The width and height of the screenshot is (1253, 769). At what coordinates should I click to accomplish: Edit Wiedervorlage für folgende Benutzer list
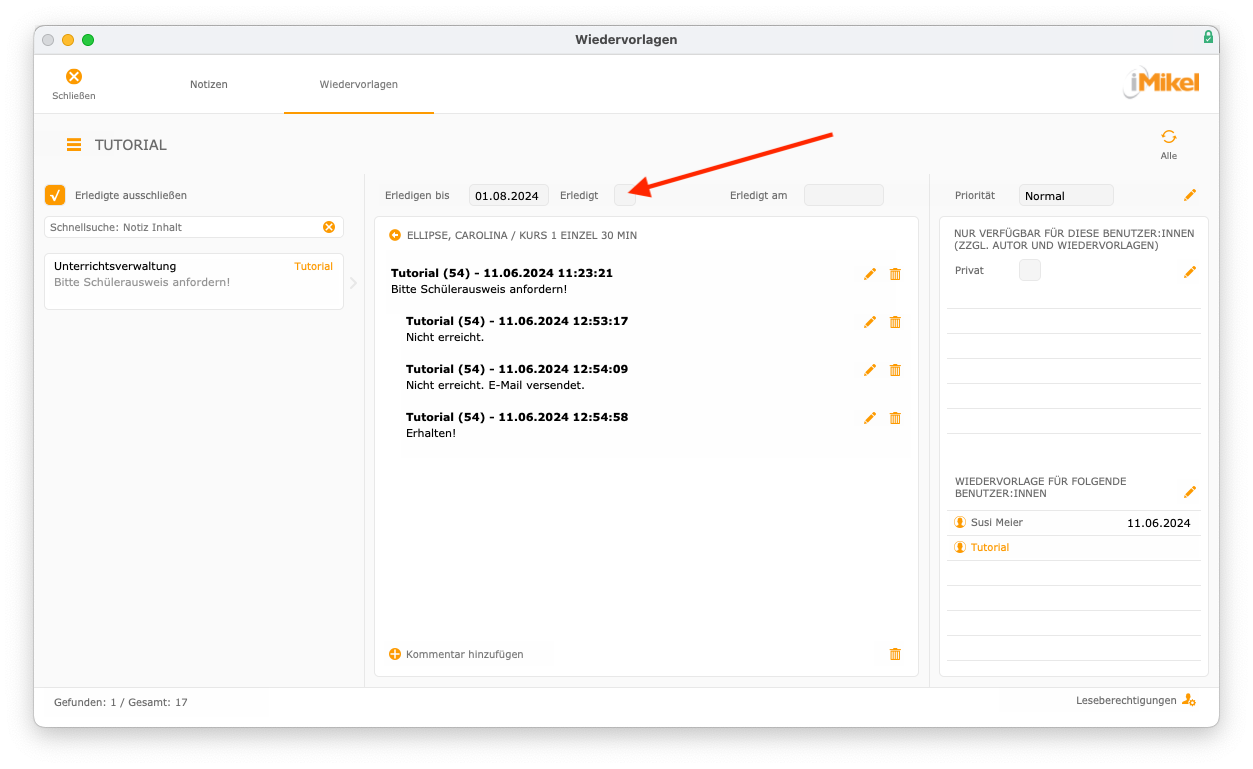coord(1190,492)
